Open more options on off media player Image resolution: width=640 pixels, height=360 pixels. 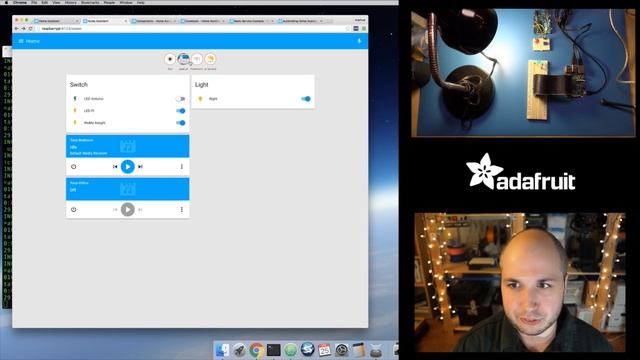click(182, 209)
